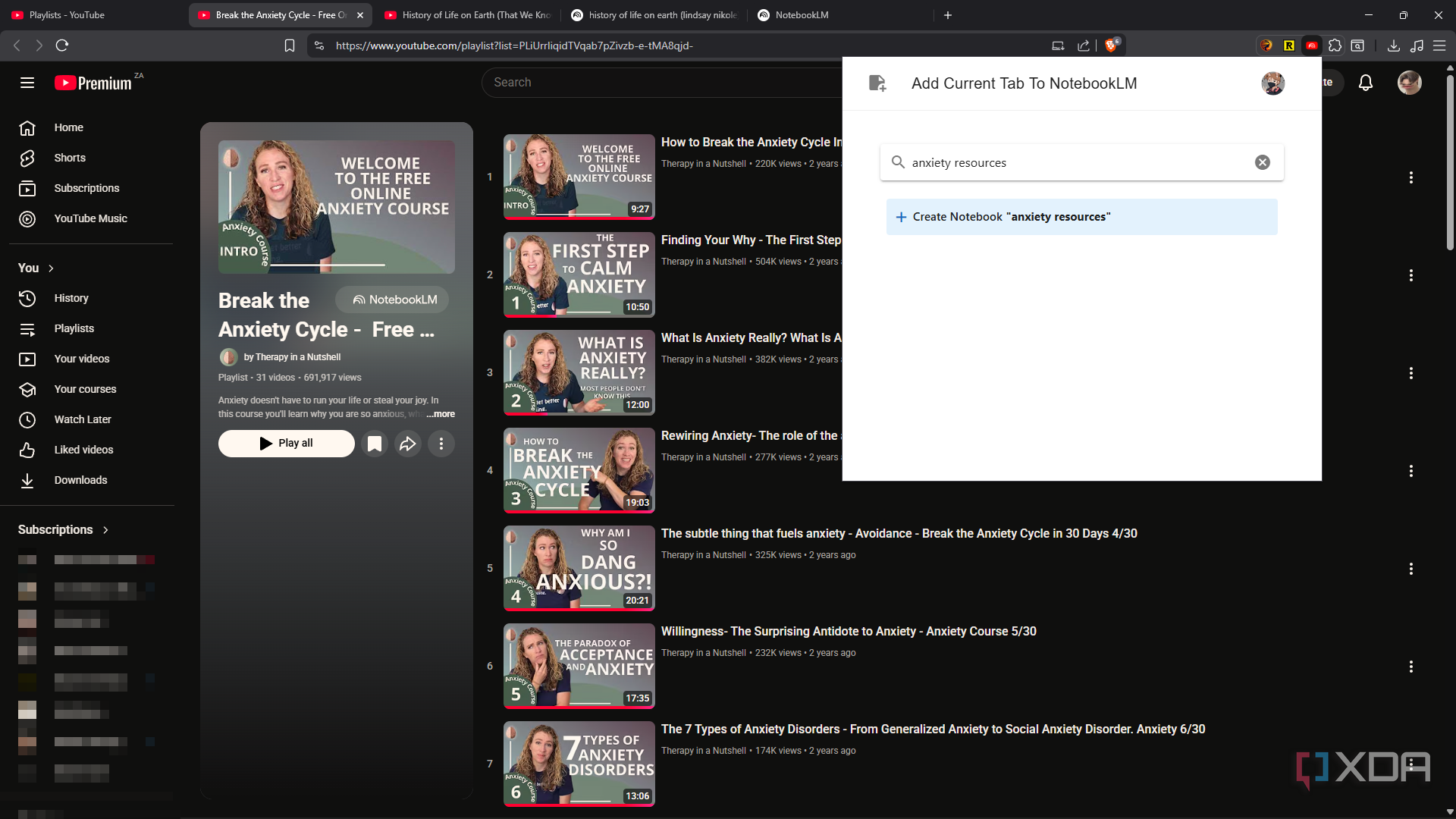This screenshot has height=819, width=1456.
Task: Go back to the previous page
Action: coord(17,45)
